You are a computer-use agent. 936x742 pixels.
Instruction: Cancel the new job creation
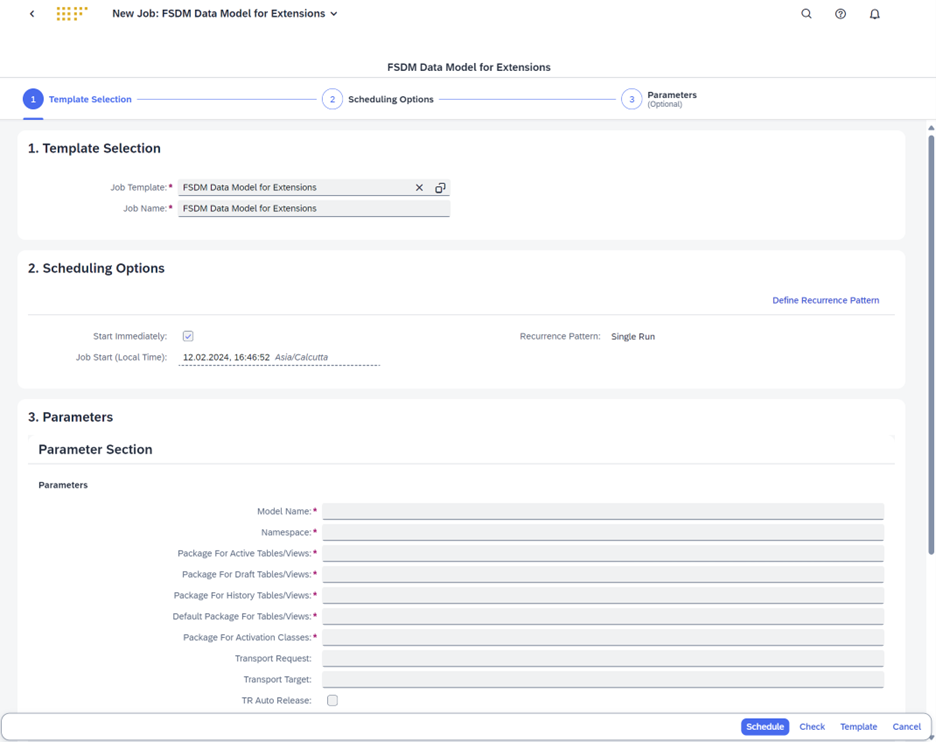point(906,727)
